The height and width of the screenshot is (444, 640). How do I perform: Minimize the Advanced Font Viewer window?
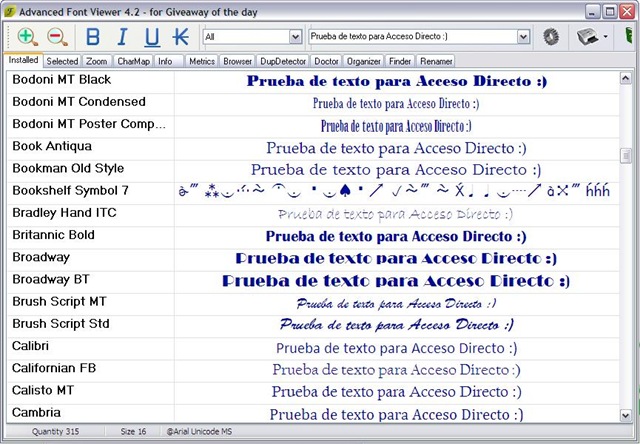coord(593,11)
